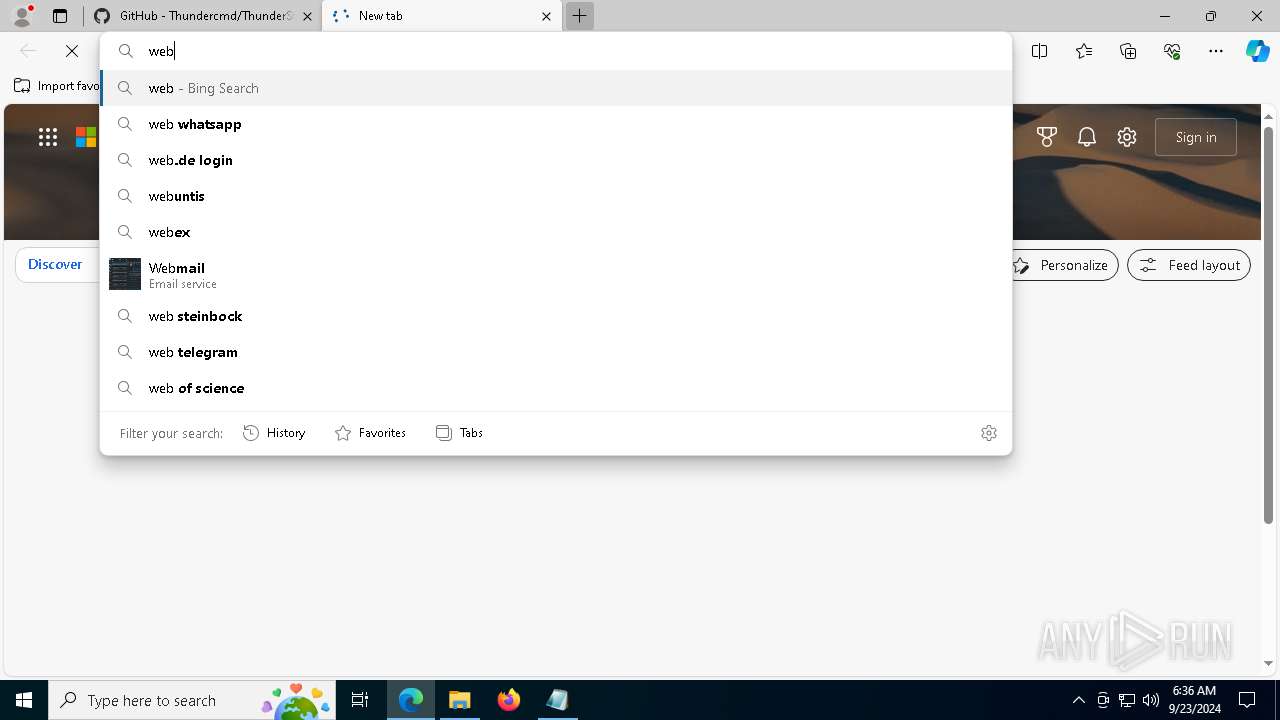
Task: Select the New tab tab
Action: coord(441,16)
